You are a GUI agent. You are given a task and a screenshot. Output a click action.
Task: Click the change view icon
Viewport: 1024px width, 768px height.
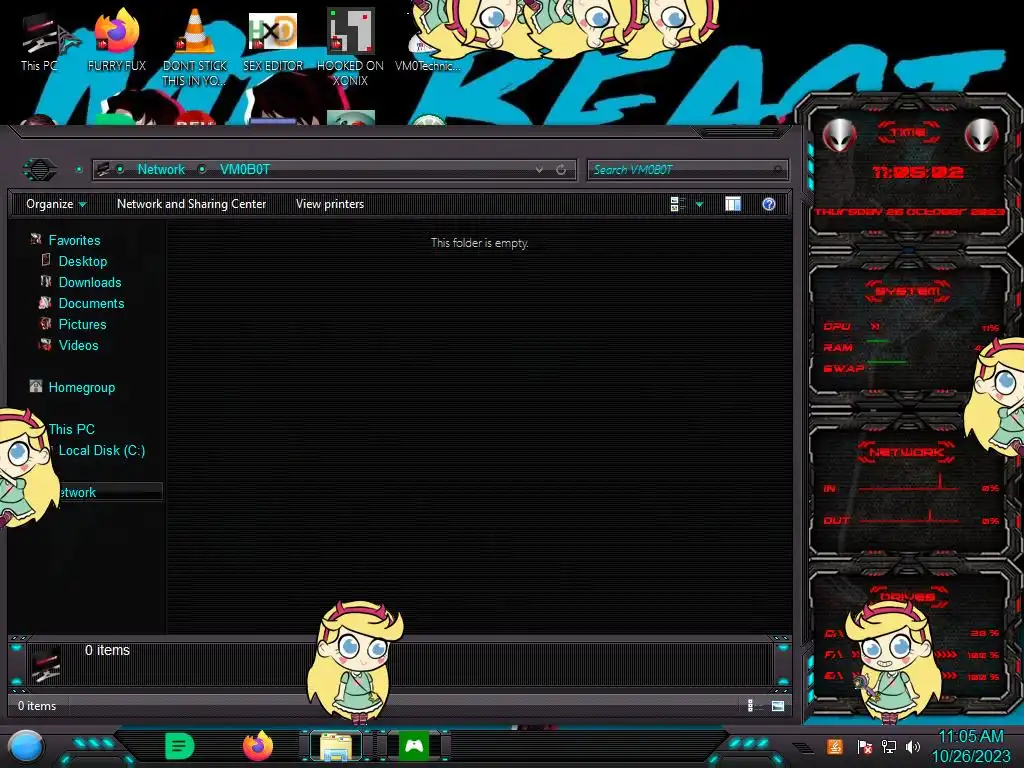(677, 204)
